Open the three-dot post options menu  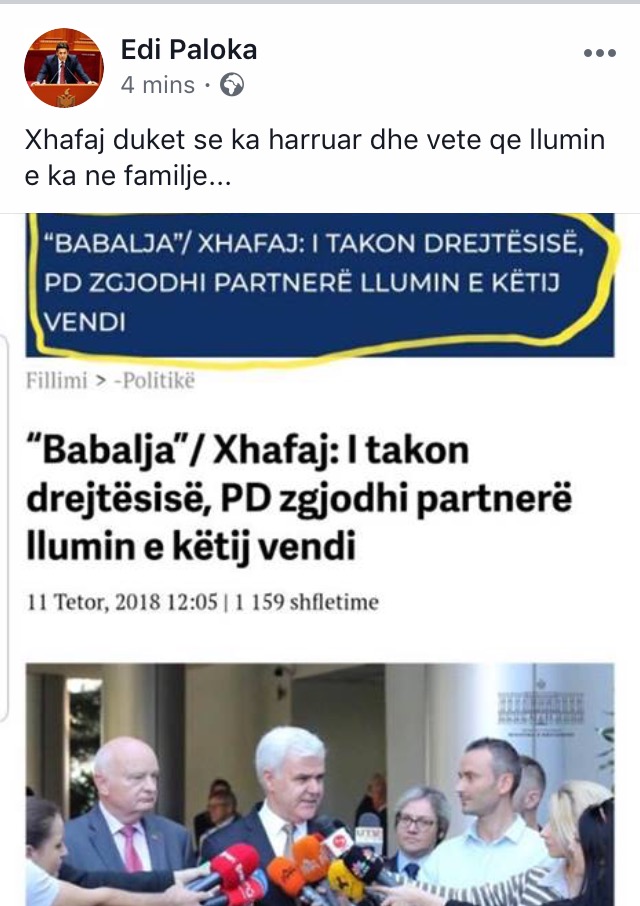coord(600,53)
